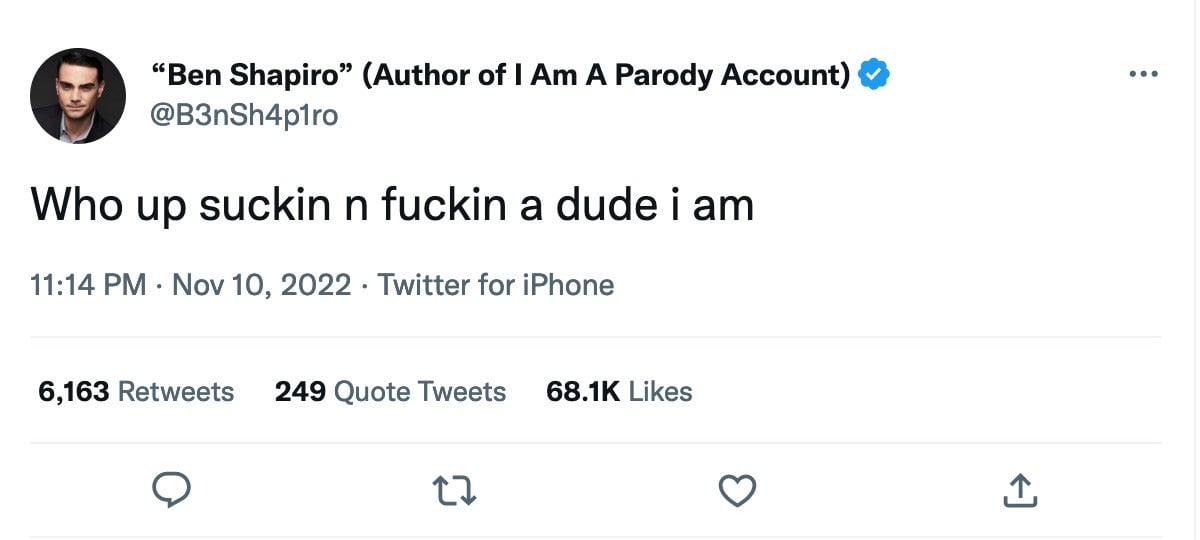1200x540 pixels.
Task: Show the 68.1K Likes list
Action: tap(619, 391)
